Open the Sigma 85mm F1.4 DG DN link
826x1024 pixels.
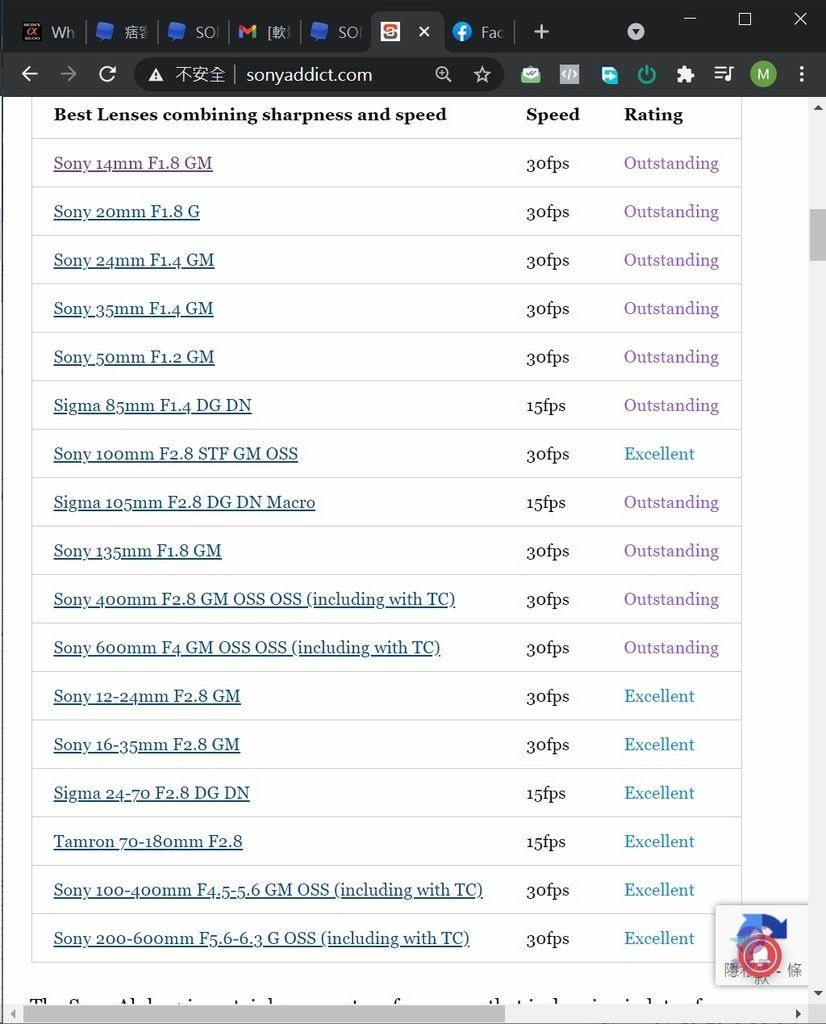pos(152,405)
